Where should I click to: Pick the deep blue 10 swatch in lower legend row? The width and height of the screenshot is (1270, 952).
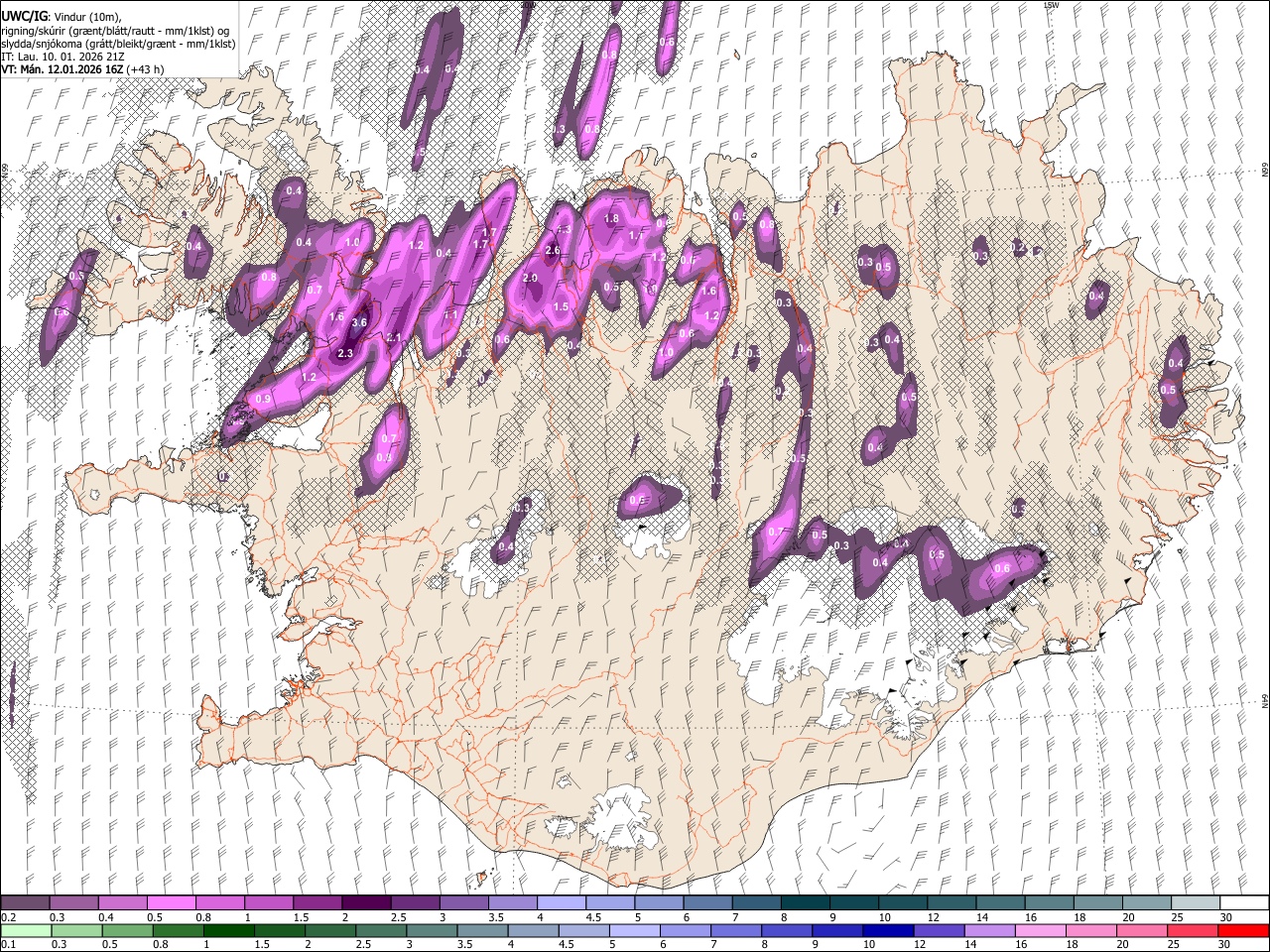(889, 930)
